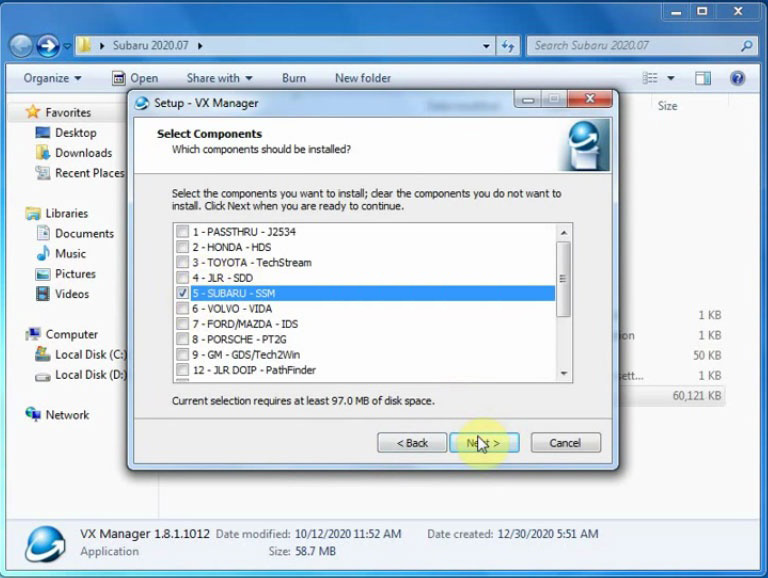Click the 60,121 KB size cell
The image size is (768, 578).
[x=696, y=396]
